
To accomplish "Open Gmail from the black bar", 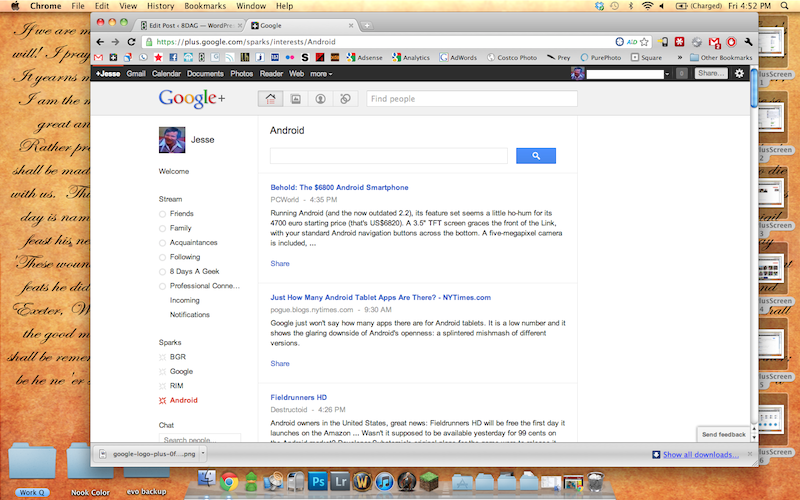I will coord(136,74).
